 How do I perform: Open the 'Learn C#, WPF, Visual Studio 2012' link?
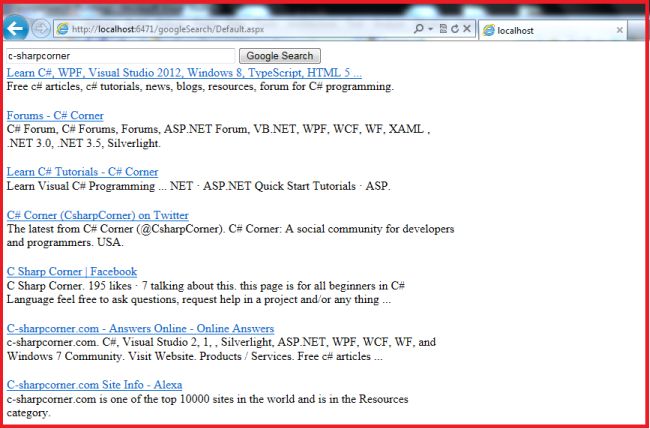coord(184,73)
